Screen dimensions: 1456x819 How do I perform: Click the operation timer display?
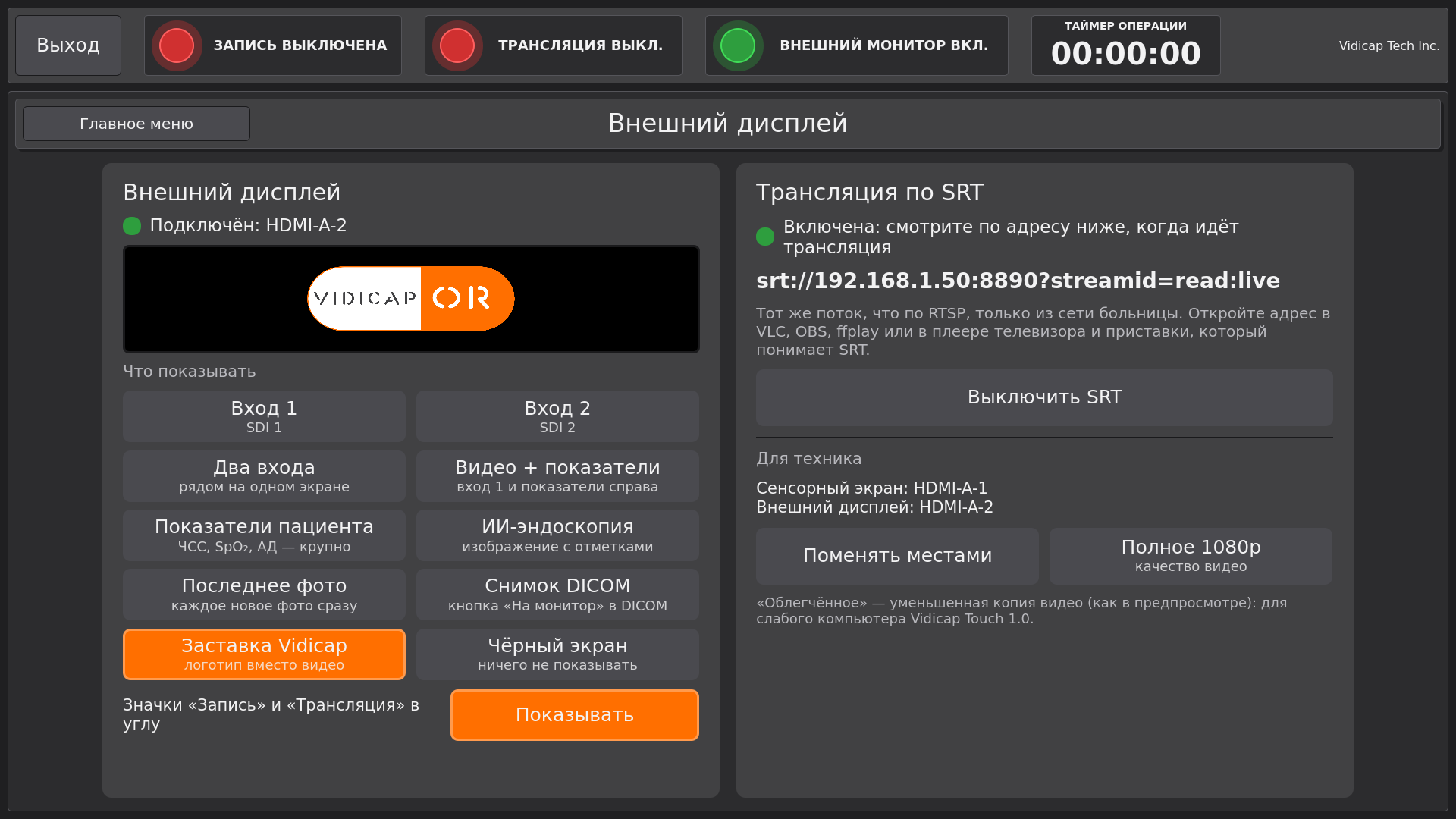coord(1125,45)
